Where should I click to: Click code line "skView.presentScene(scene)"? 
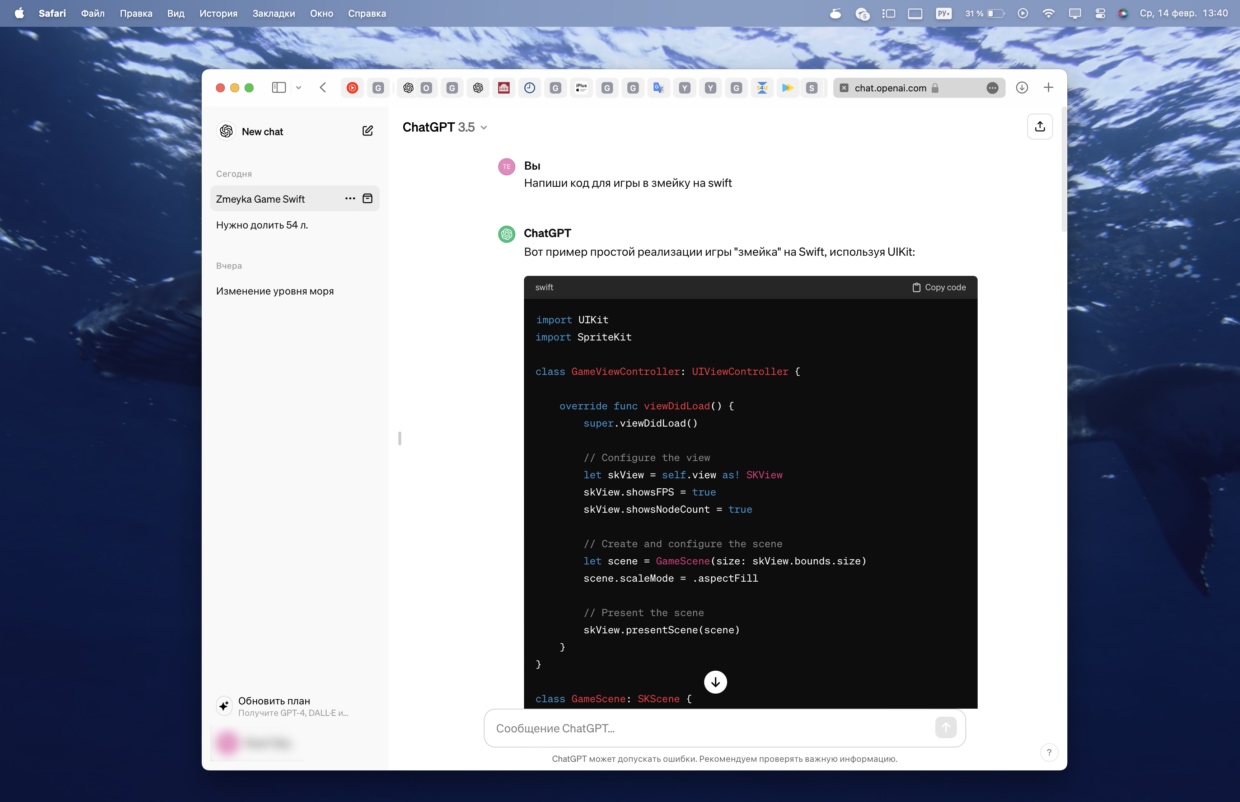tap(662, 630)
